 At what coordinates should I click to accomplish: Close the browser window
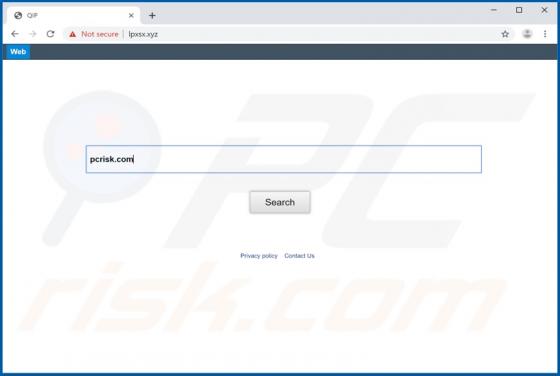(544, 10)
